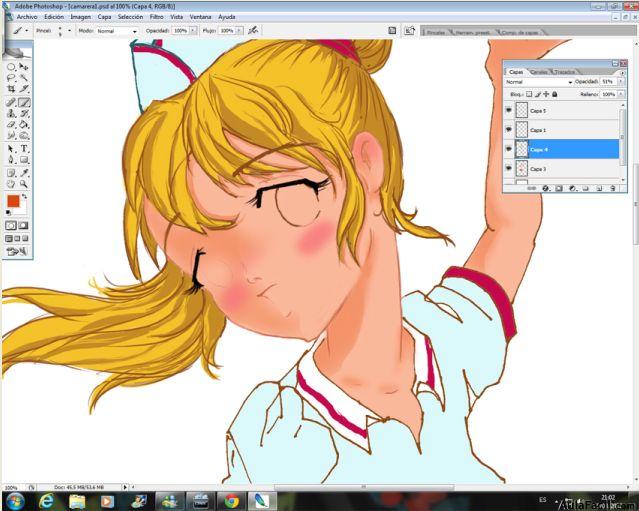Viewport: 639px width, 511px height.
Task: Open brush Opacidad arrow in options bar
Action: (193, 31)
